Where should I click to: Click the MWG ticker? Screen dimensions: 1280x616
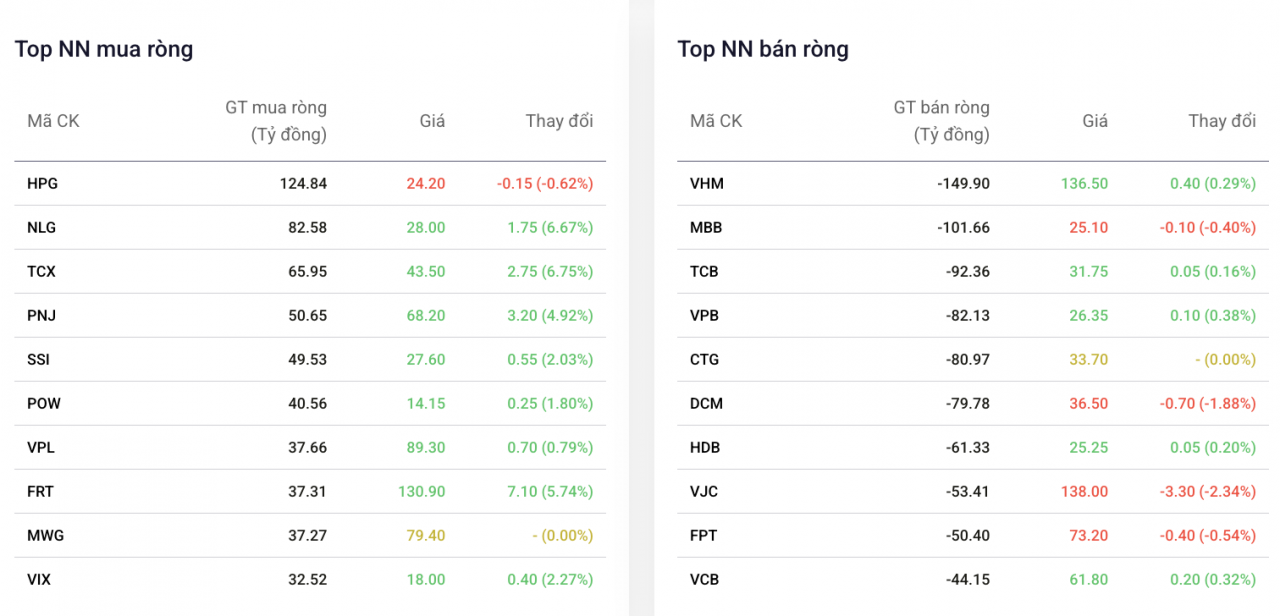click(x=46, y=536)
